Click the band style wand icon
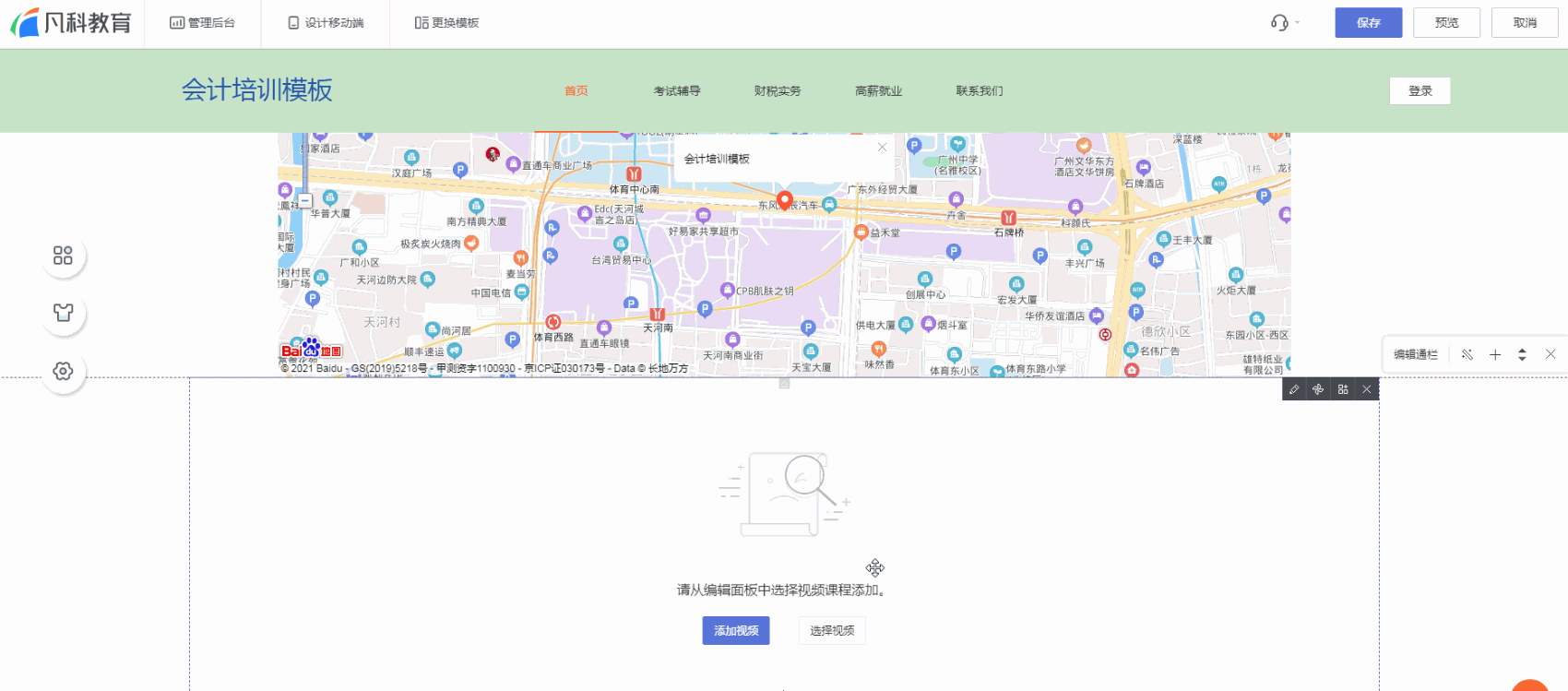1568x691 pixels. [1467, 354]
